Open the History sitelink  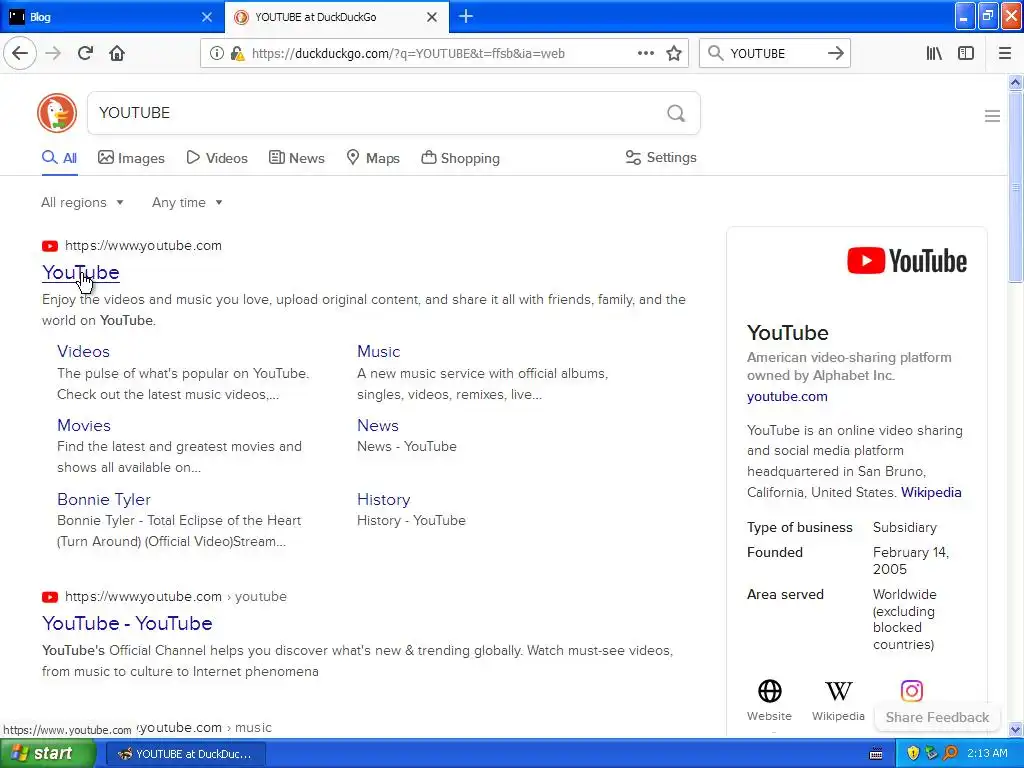(x=384, y=500)
